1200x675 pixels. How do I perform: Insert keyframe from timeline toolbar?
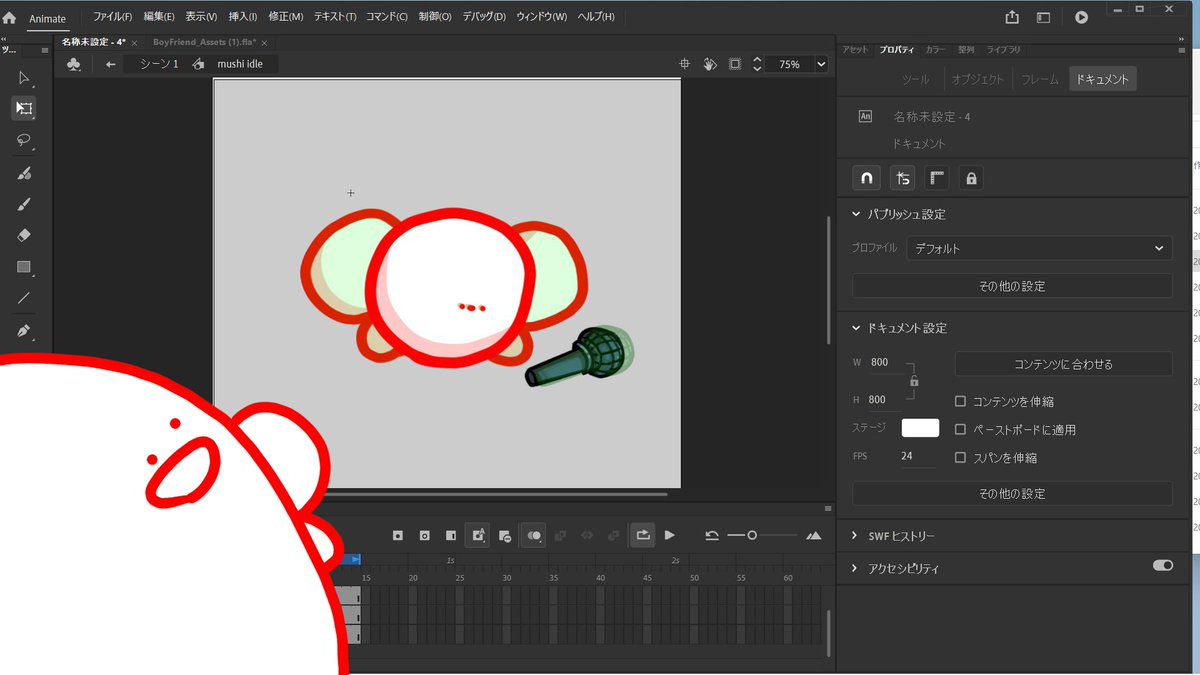pyautogui.click(x=397, y=536)
